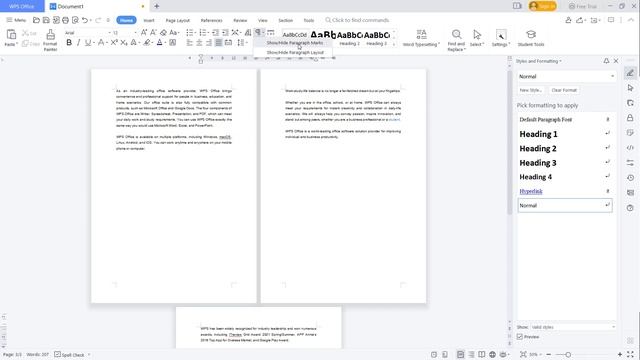Click the Print Preview icon in quick toolbar
The height and width of the screenshot is (360, 640).
75,20
